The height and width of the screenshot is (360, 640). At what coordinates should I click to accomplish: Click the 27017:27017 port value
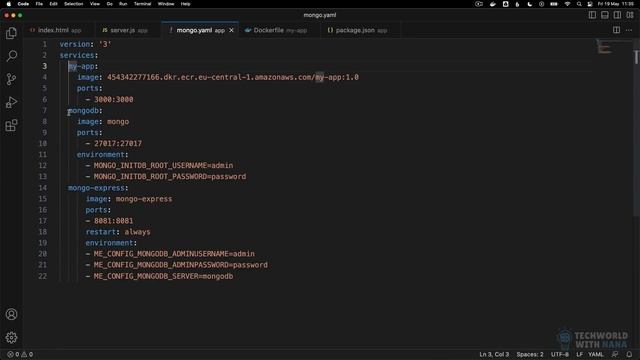[x=118, y=144]
